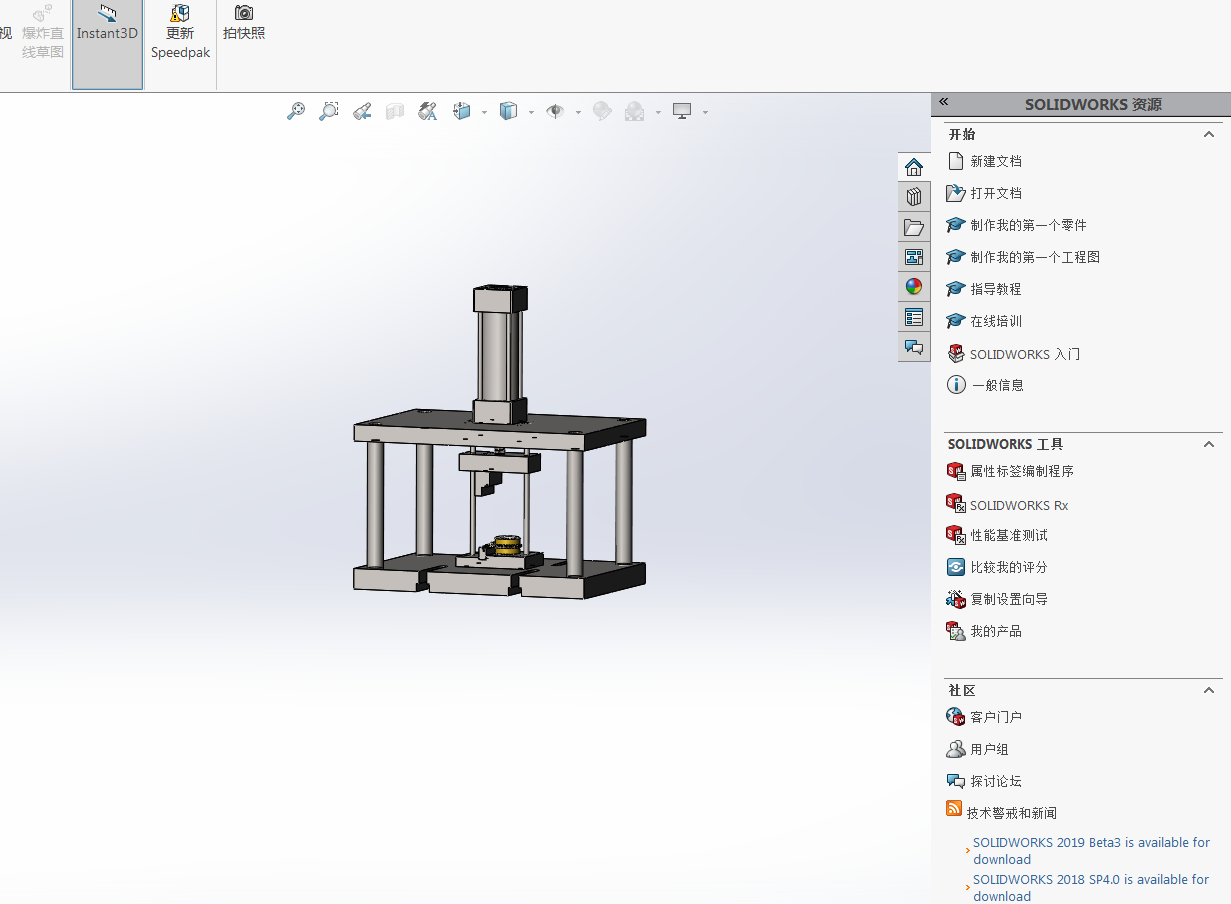Collapse the 社区 section chevron

[x=1209, y=690]
